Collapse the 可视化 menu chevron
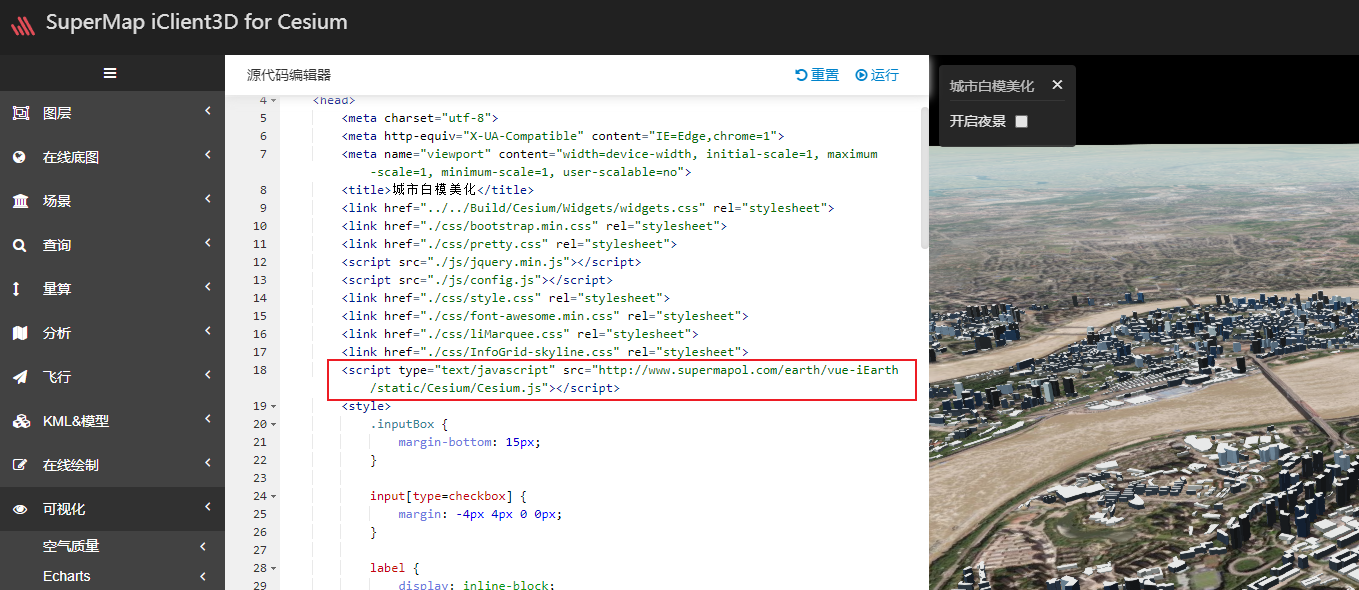Viewport: 1359px width, 590px height. point(208,507)
